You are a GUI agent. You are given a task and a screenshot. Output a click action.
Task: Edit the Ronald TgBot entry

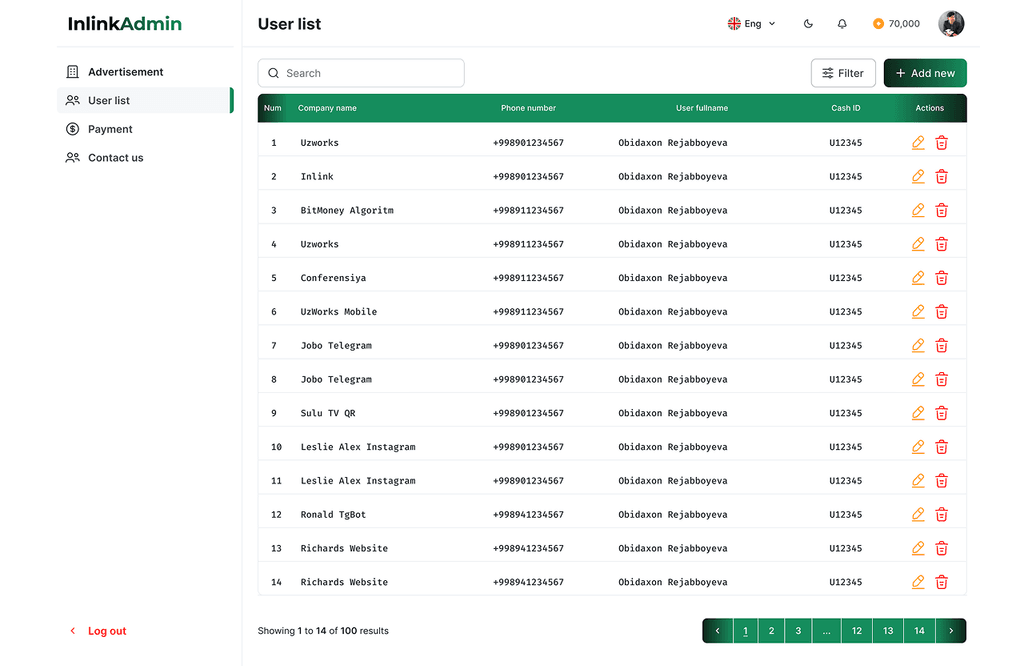[918, 515]
